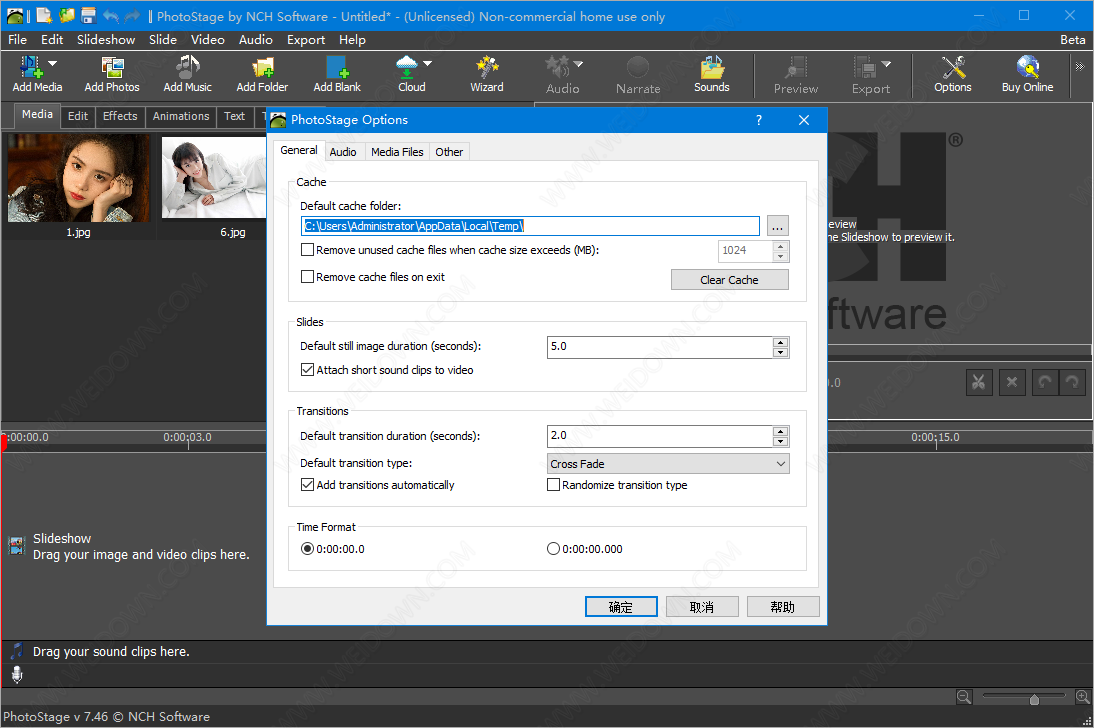Open the Sounds library icon
Image resolution: width=1094 pixels, height=728 pixels.
[x=712, y=67]
